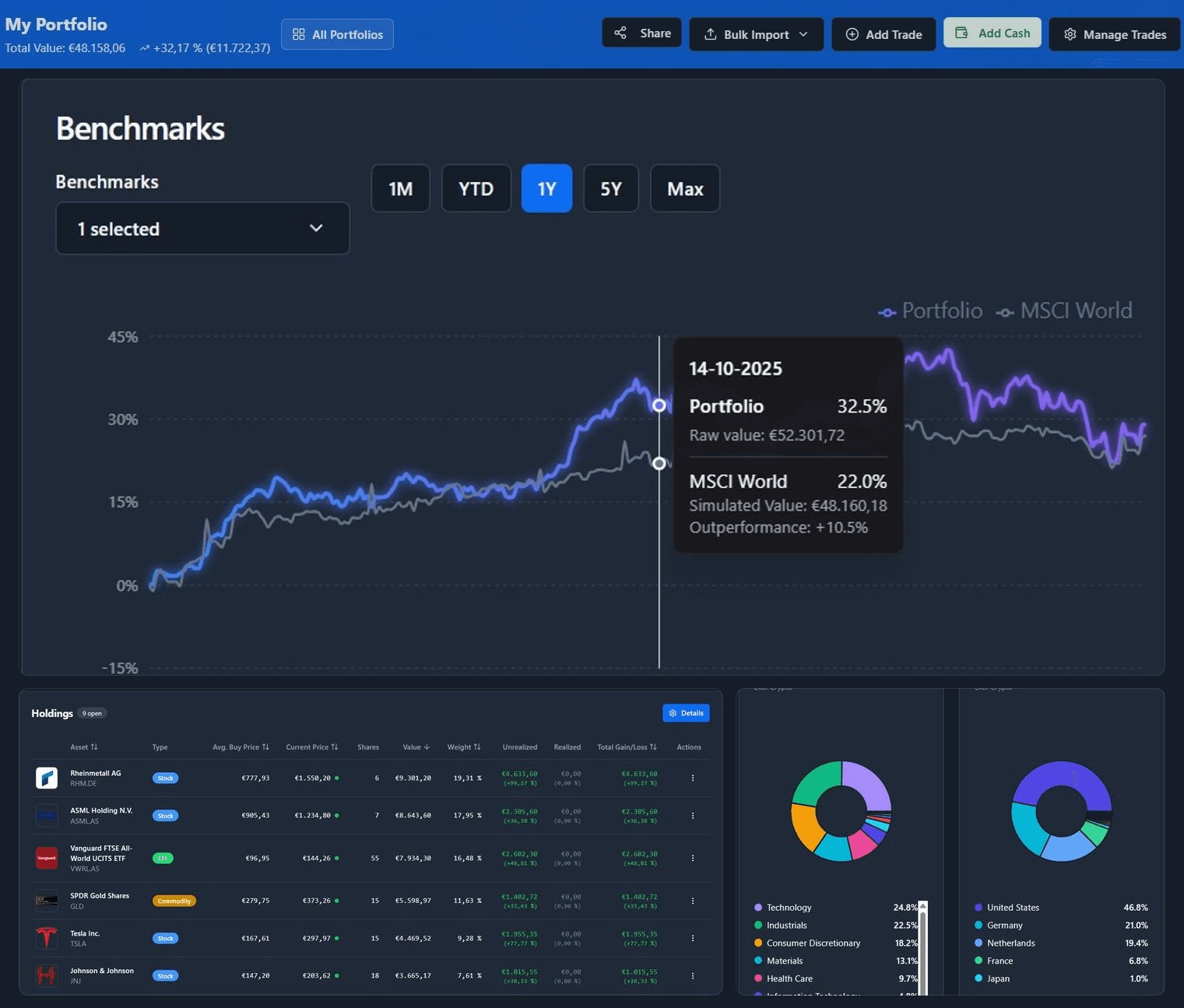This screenshot has height=1008, width=1184.
Task: Select the Max time range tab
Action: 685,188
